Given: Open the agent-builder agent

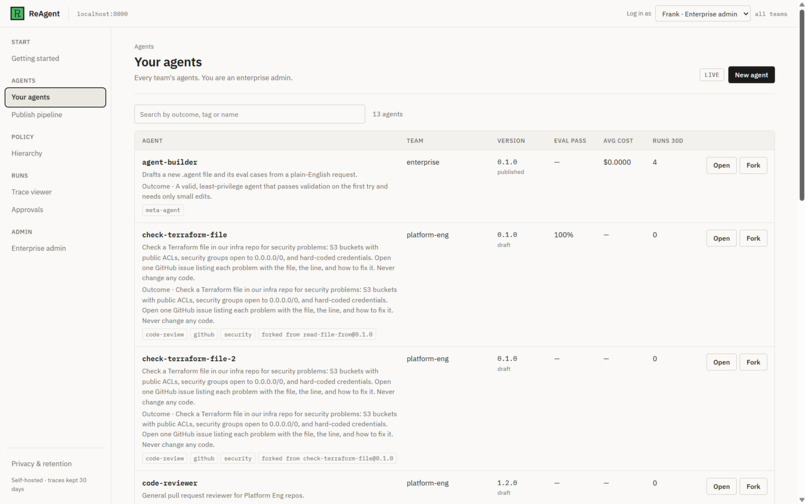Looking at the screenshot, I should [721, 166].
